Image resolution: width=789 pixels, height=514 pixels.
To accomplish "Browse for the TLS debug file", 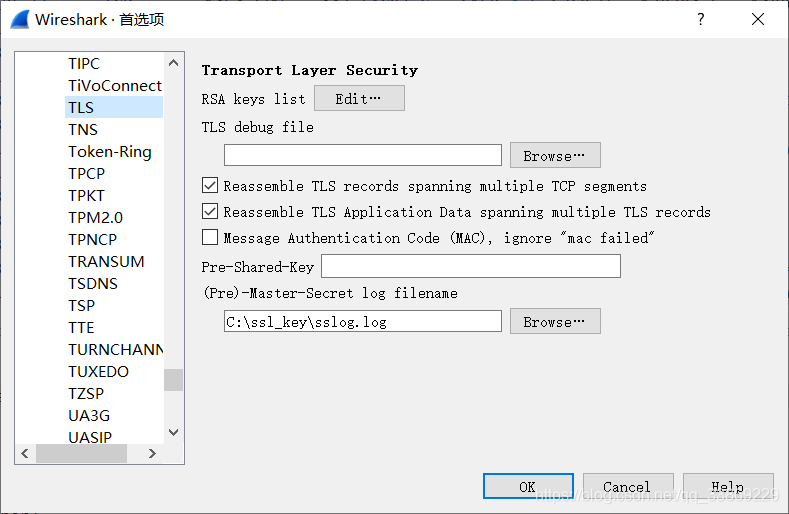I will pos(555,155).
